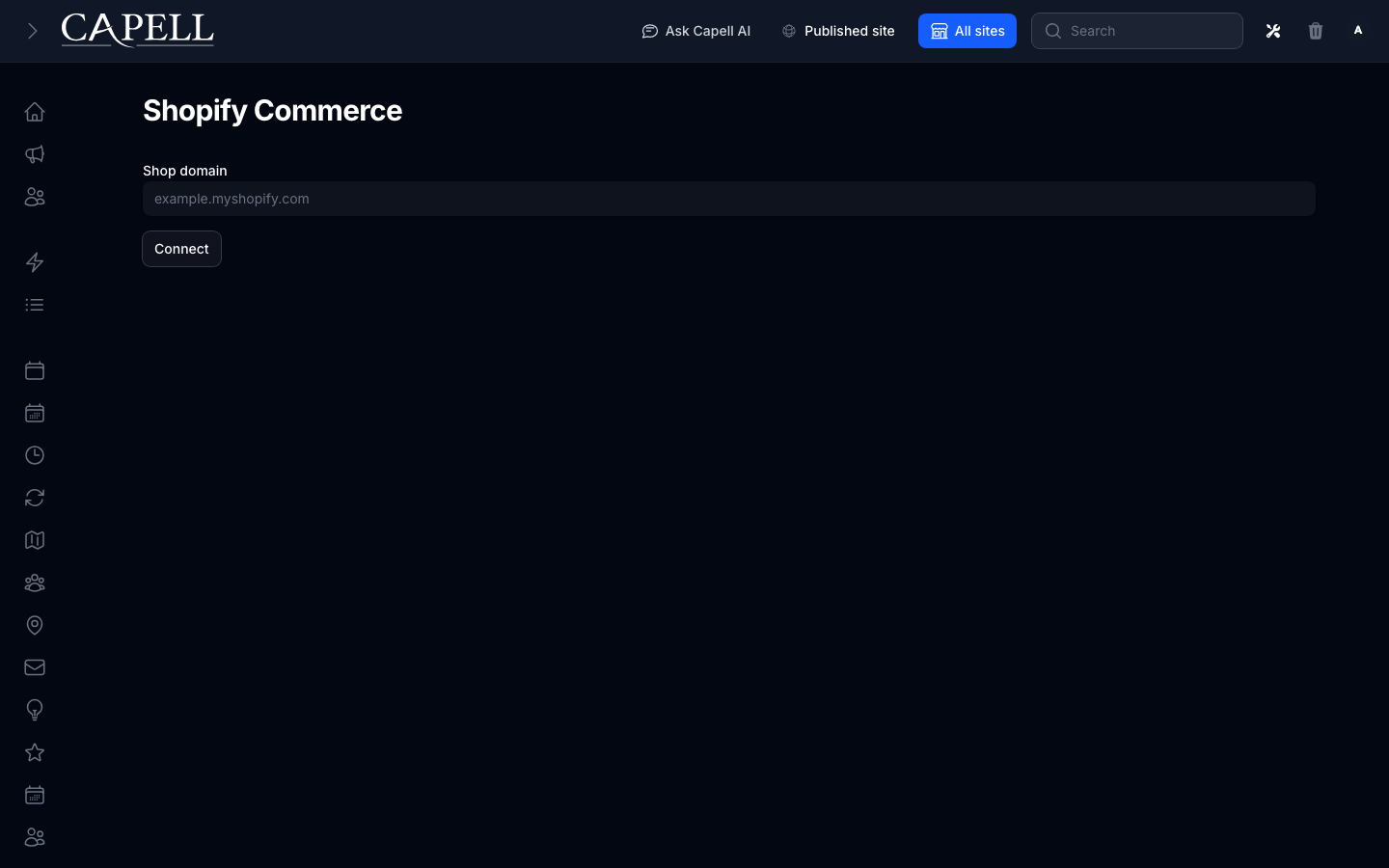This screenshot has width=1389, height=868.
Task: Expand the sidebar with the chevron arrow
Action: [32, 31]
